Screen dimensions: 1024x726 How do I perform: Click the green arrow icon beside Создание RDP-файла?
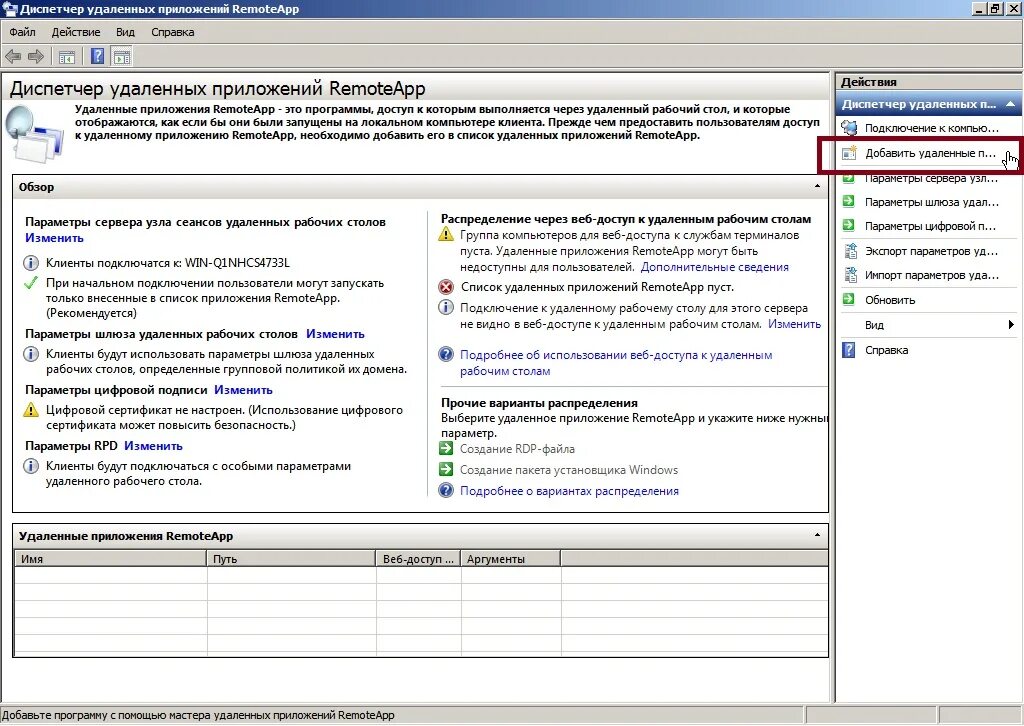click(446, 449)
